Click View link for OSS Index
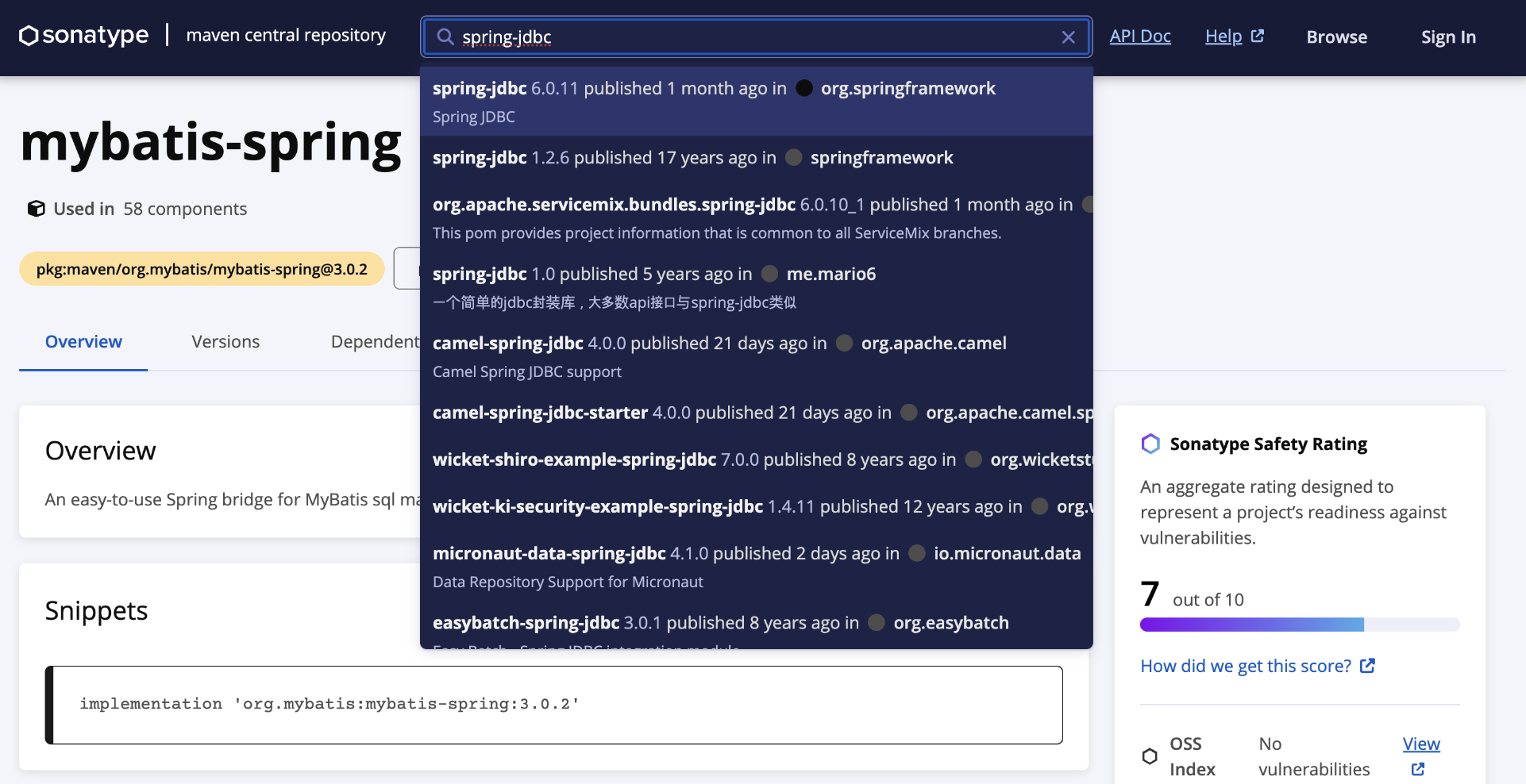This screenshot has width=1526, height=784. click(x=1421, y=744)
